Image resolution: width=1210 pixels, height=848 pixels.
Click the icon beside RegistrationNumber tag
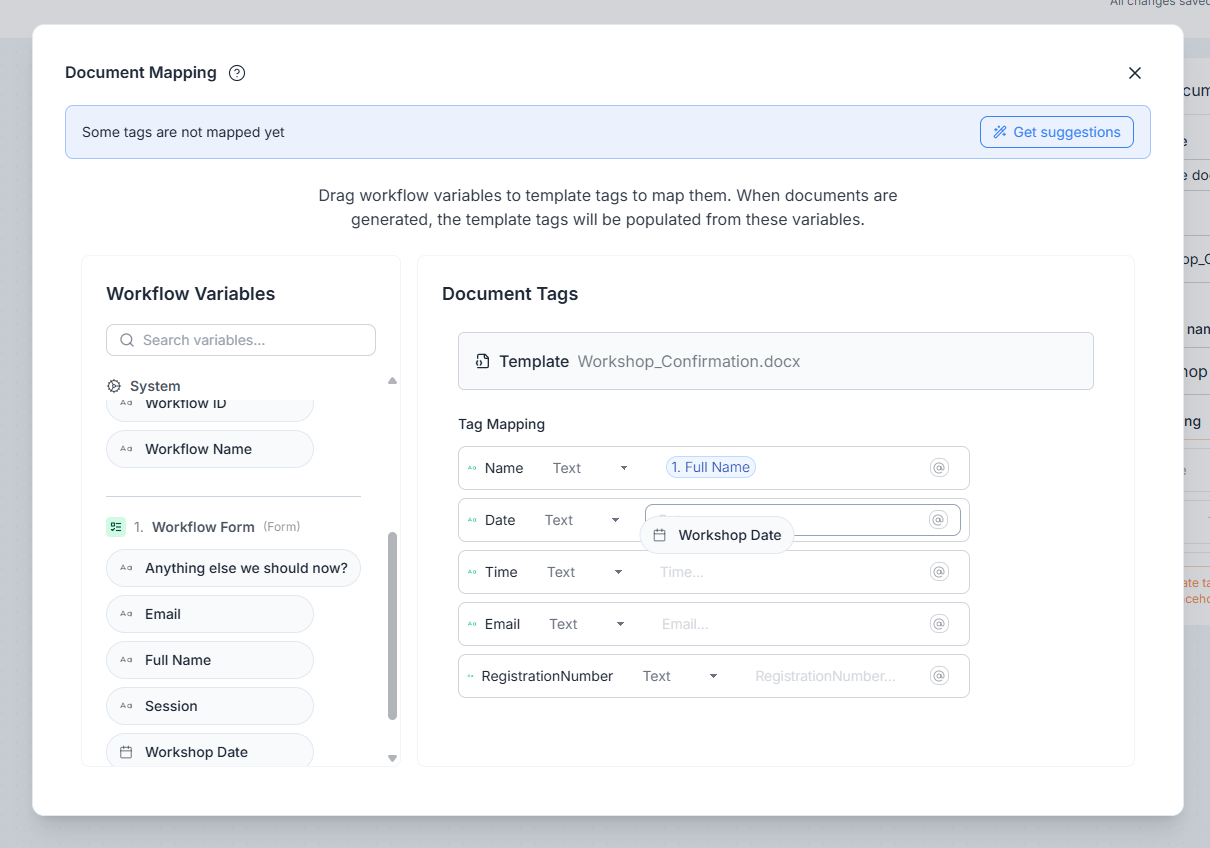470,676
